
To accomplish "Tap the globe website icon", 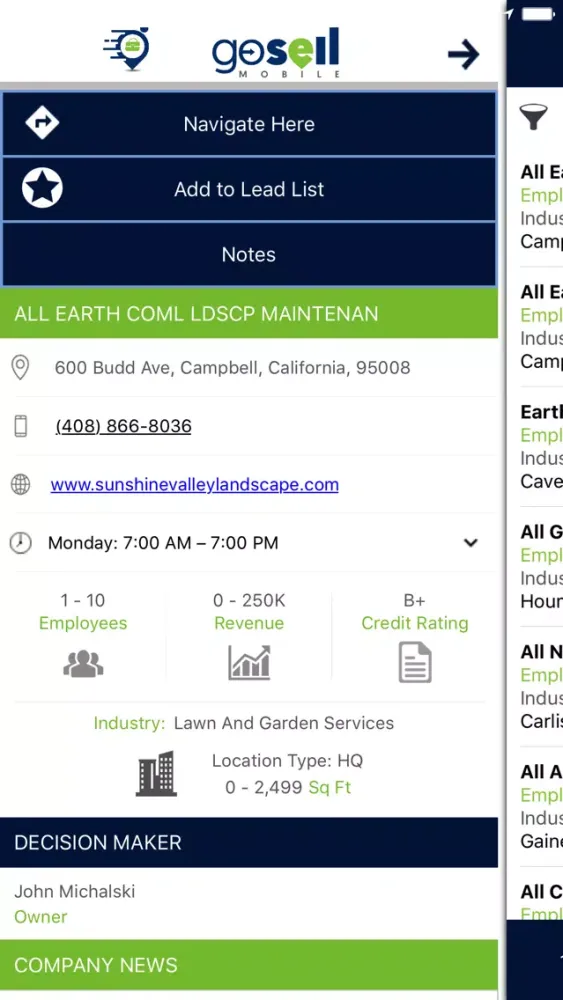I will click(x=20, y=485).
